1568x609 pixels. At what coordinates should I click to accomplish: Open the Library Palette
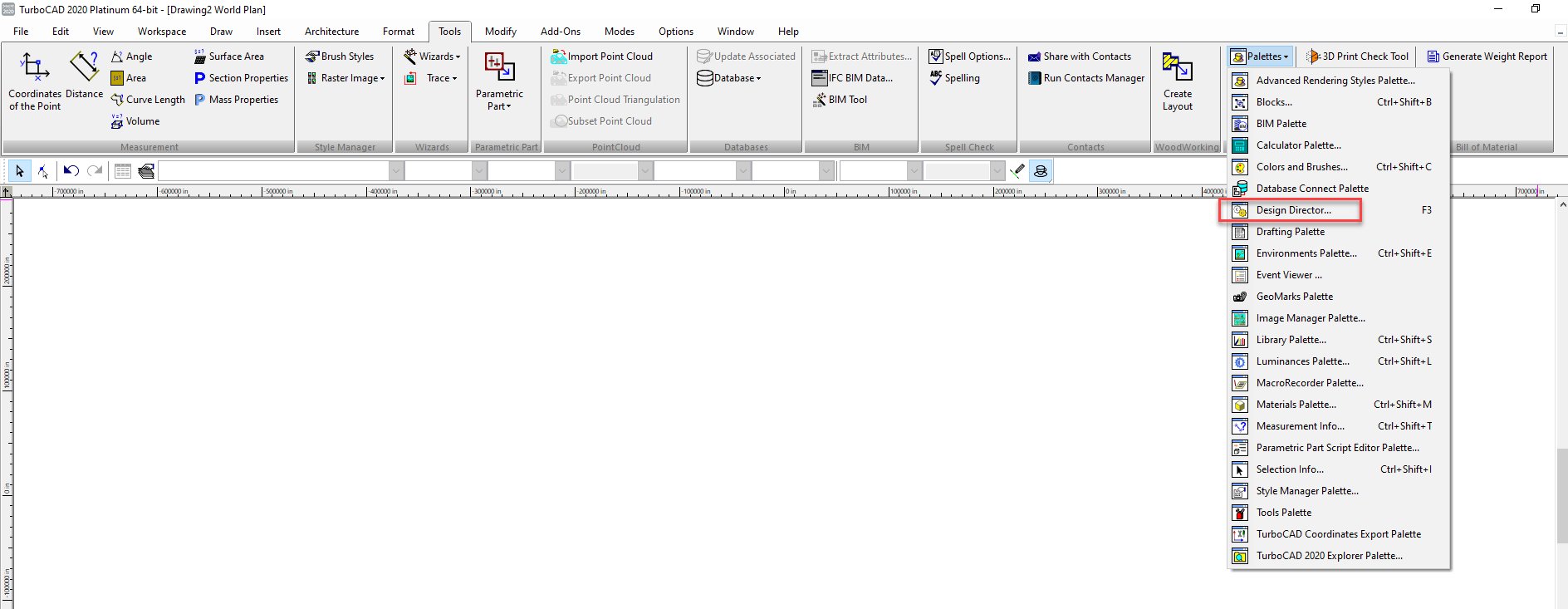coord(1339,340)
